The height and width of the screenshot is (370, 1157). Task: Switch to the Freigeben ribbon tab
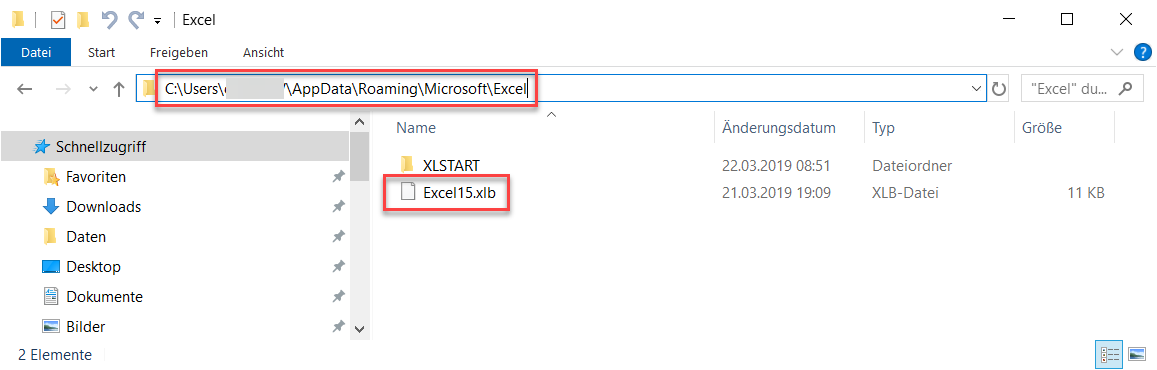point(179,52)
